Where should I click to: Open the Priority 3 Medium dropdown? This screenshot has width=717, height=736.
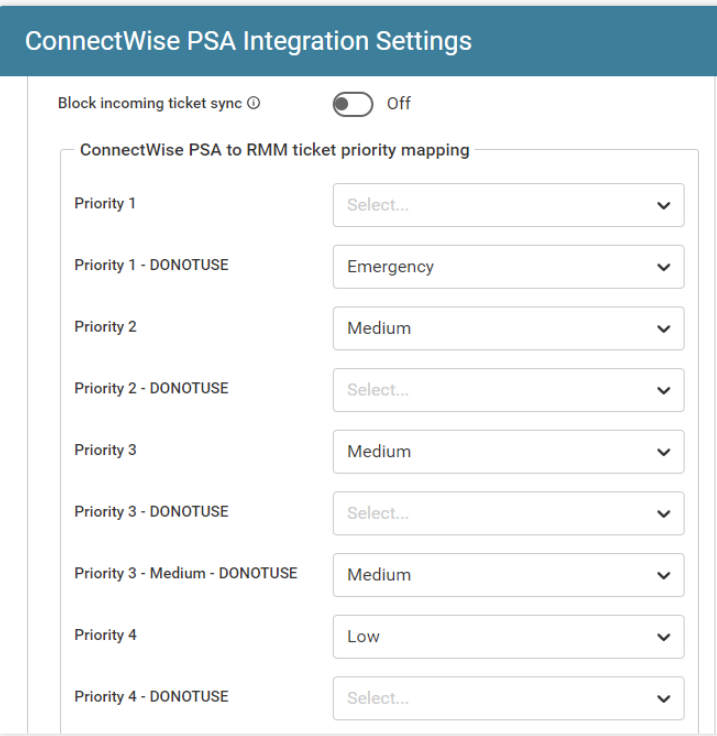click(x=508, y=452)
